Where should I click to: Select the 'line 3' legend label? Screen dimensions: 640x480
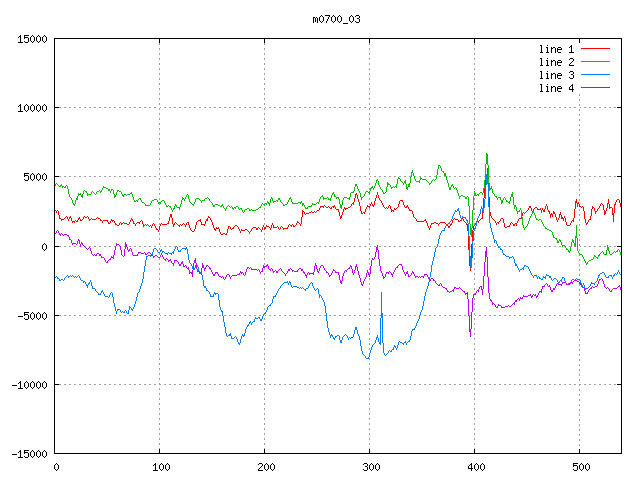pos(557,75)
